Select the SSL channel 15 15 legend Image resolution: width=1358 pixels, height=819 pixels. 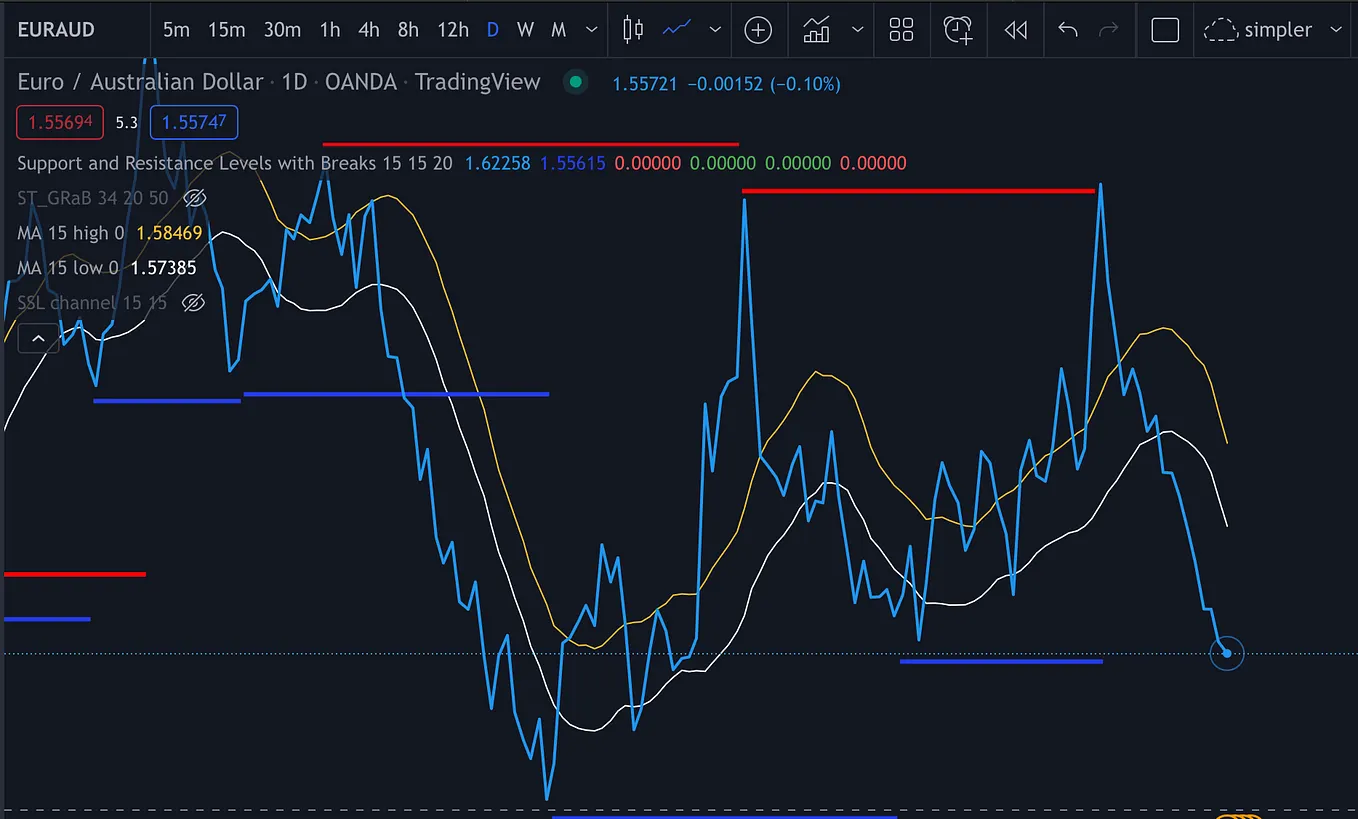(92, 302)
